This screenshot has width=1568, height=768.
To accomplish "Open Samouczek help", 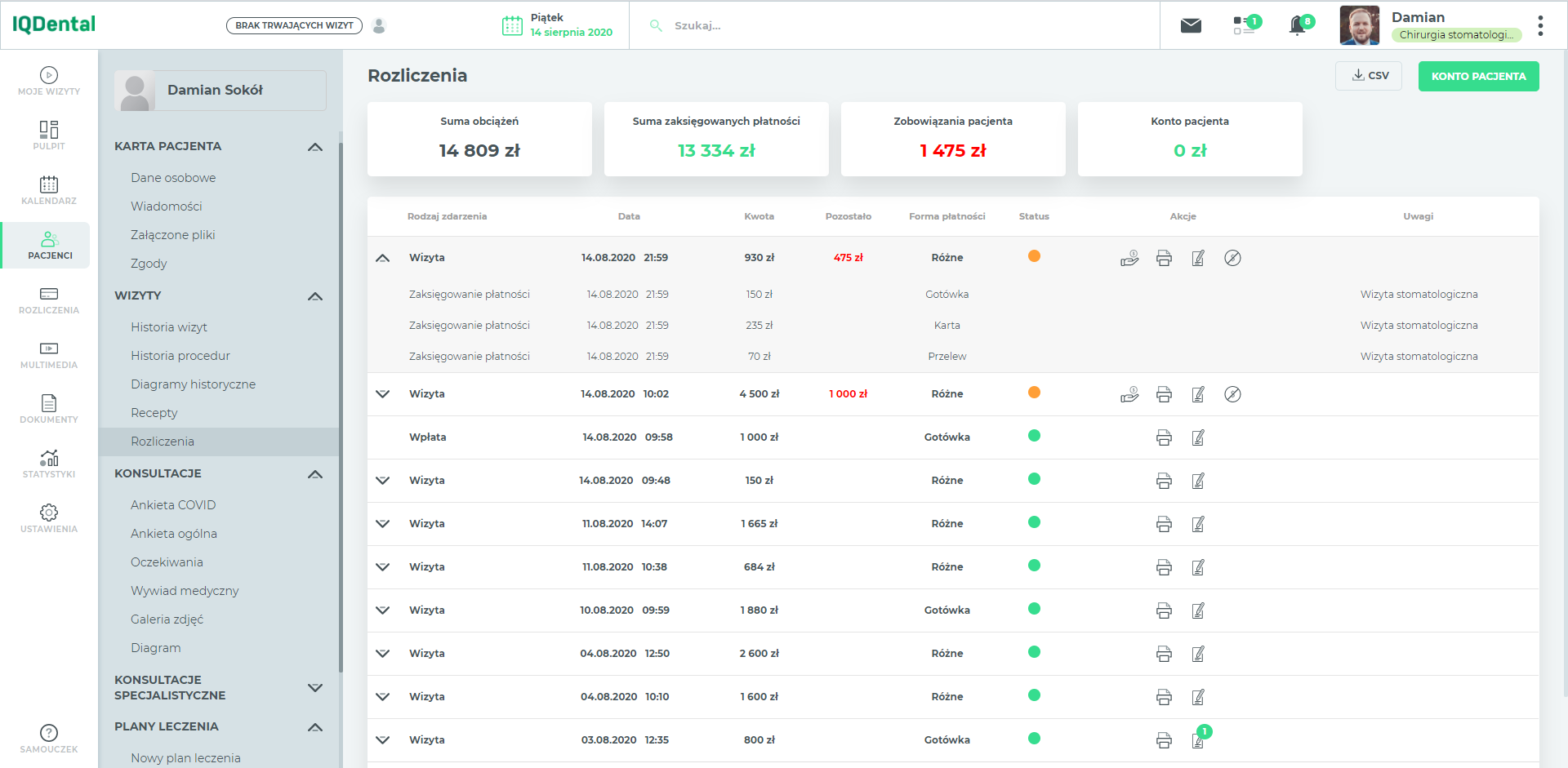I will pyautogui.click(x=49, y=738).
